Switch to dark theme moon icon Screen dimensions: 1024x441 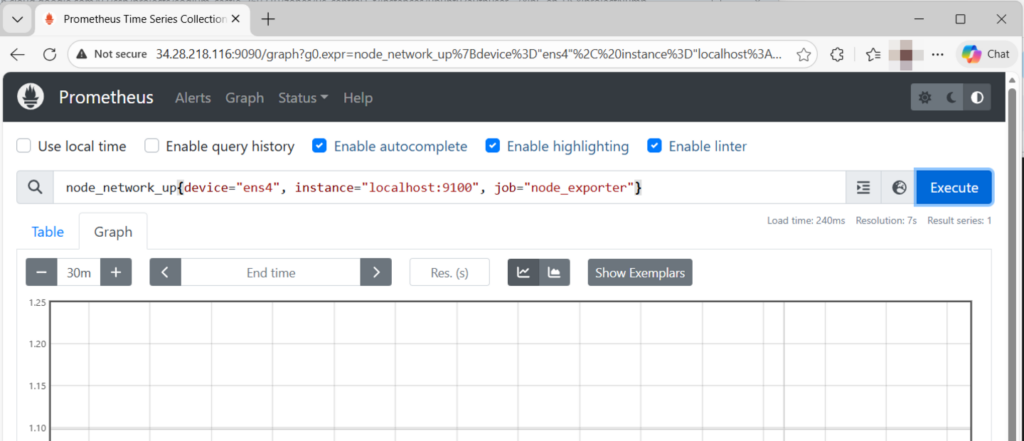pyautogui.click(x=952, y=97)
